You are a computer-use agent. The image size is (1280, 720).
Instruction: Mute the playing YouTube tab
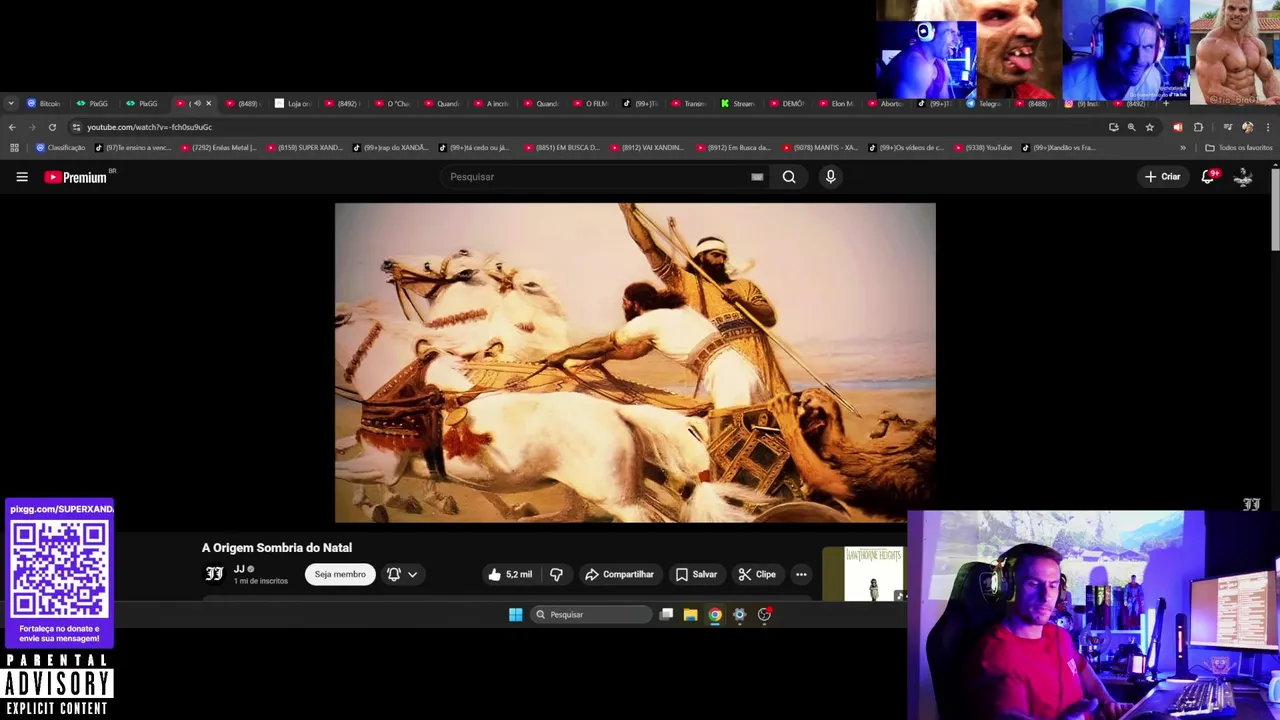click(197, 103)
